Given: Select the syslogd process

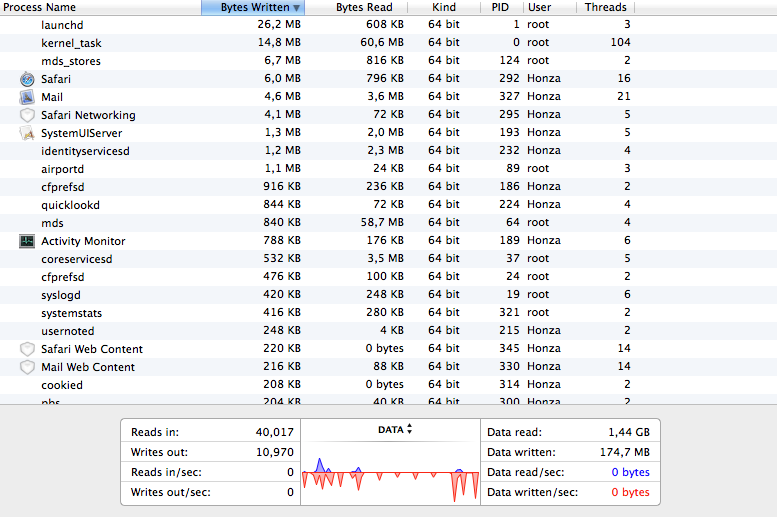Looking at the screenshot, I should [x=61, y=295].
